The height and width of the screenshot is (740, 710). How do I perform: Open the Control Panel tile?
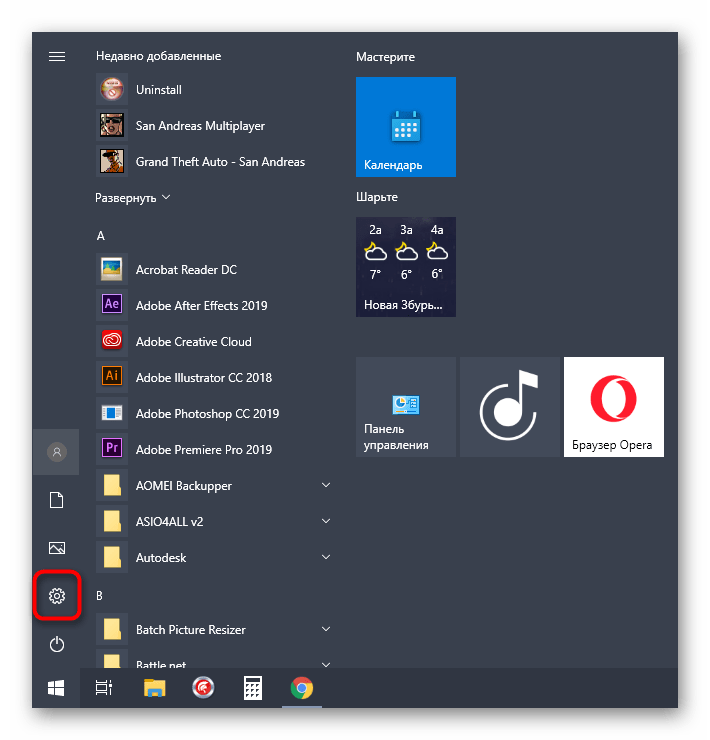coord(406,407)
